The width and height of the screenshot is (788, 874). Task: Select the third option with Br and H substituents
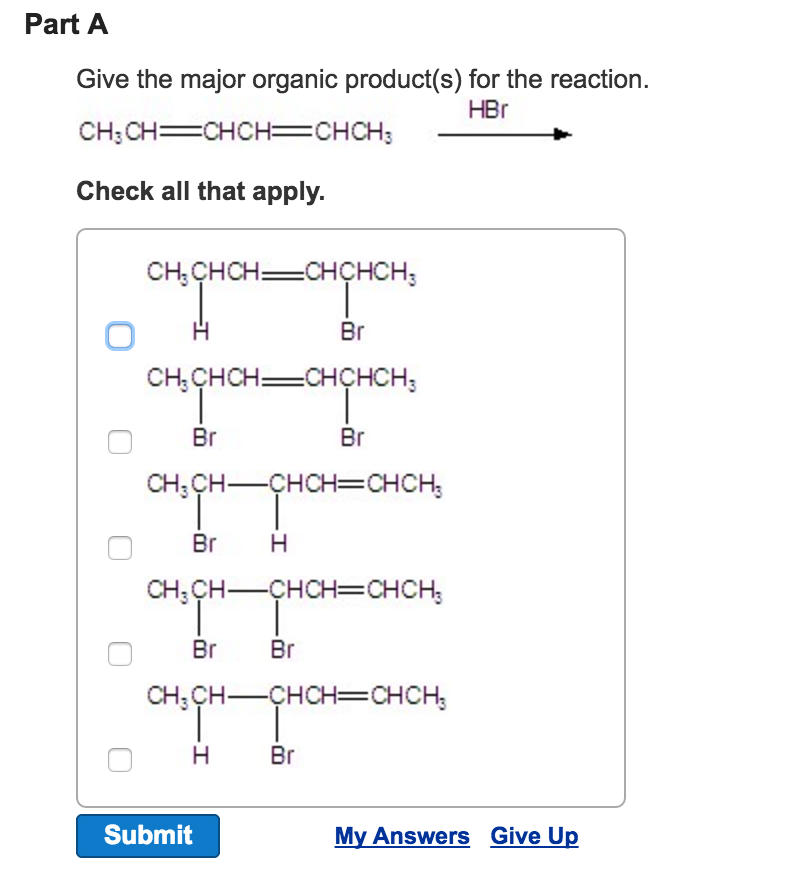(120, 547)
